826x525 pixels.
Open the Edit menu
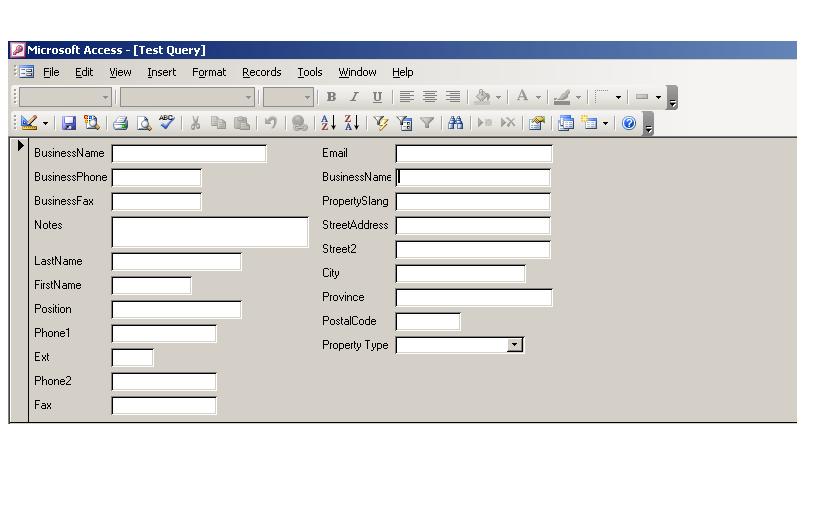point(84,72)
